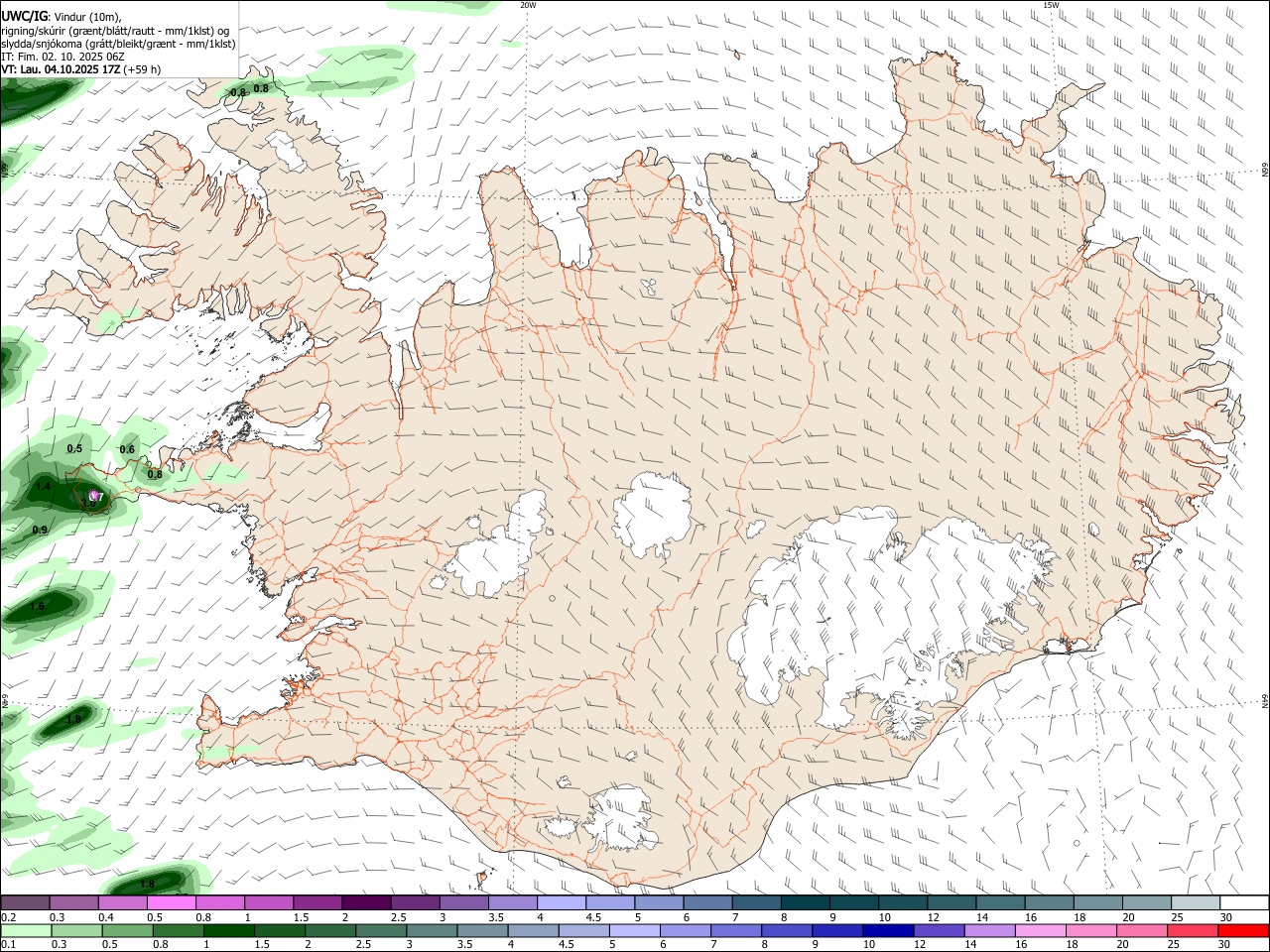Image resolution: width=1270 pixels, height=952 pixels.
Task: Click the 'IT: Fim. 02. 10. 2025 06Z' line
Action: (x=63, y=57)
